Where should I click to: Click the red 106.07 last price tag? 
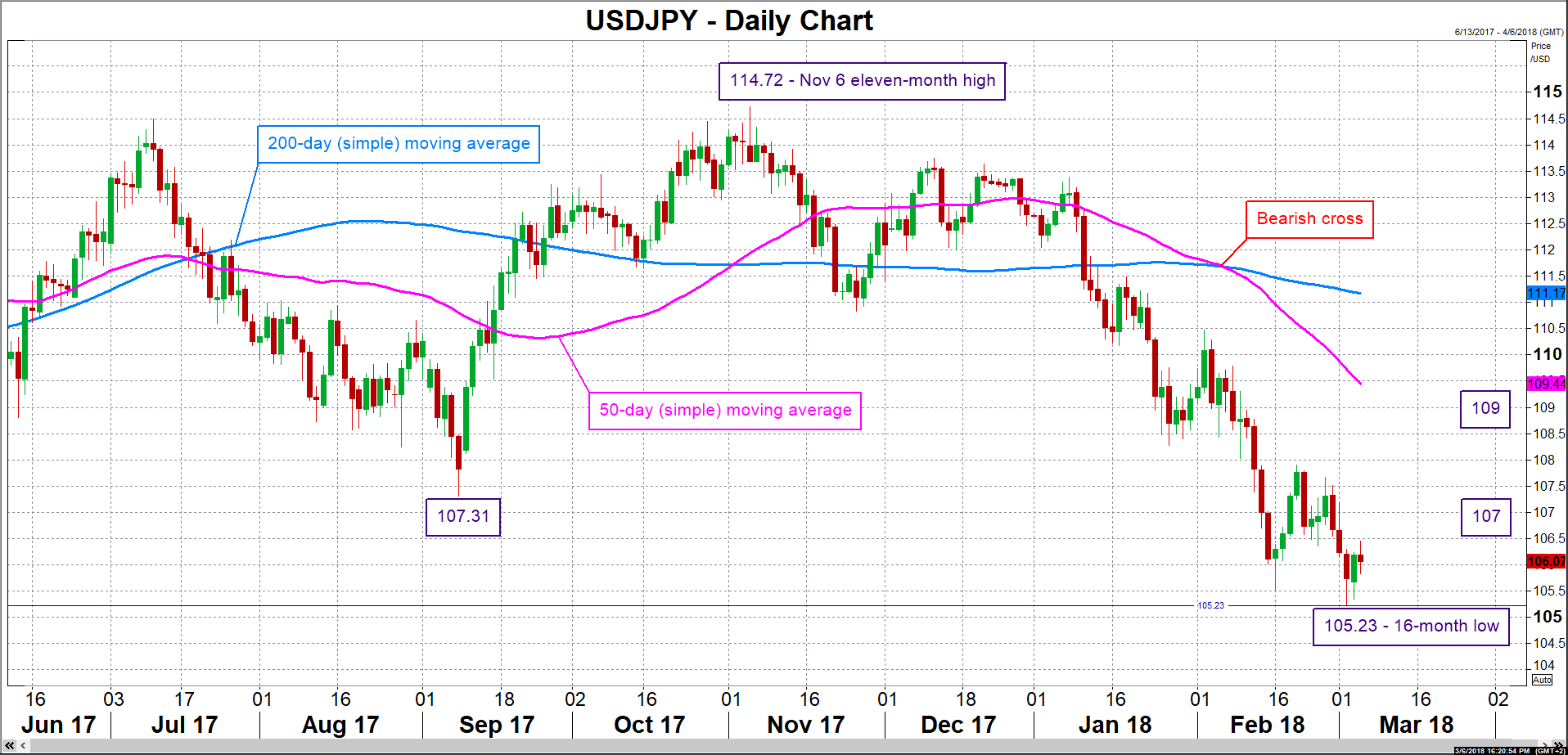pyautogui.click(x=1546, y=561)
